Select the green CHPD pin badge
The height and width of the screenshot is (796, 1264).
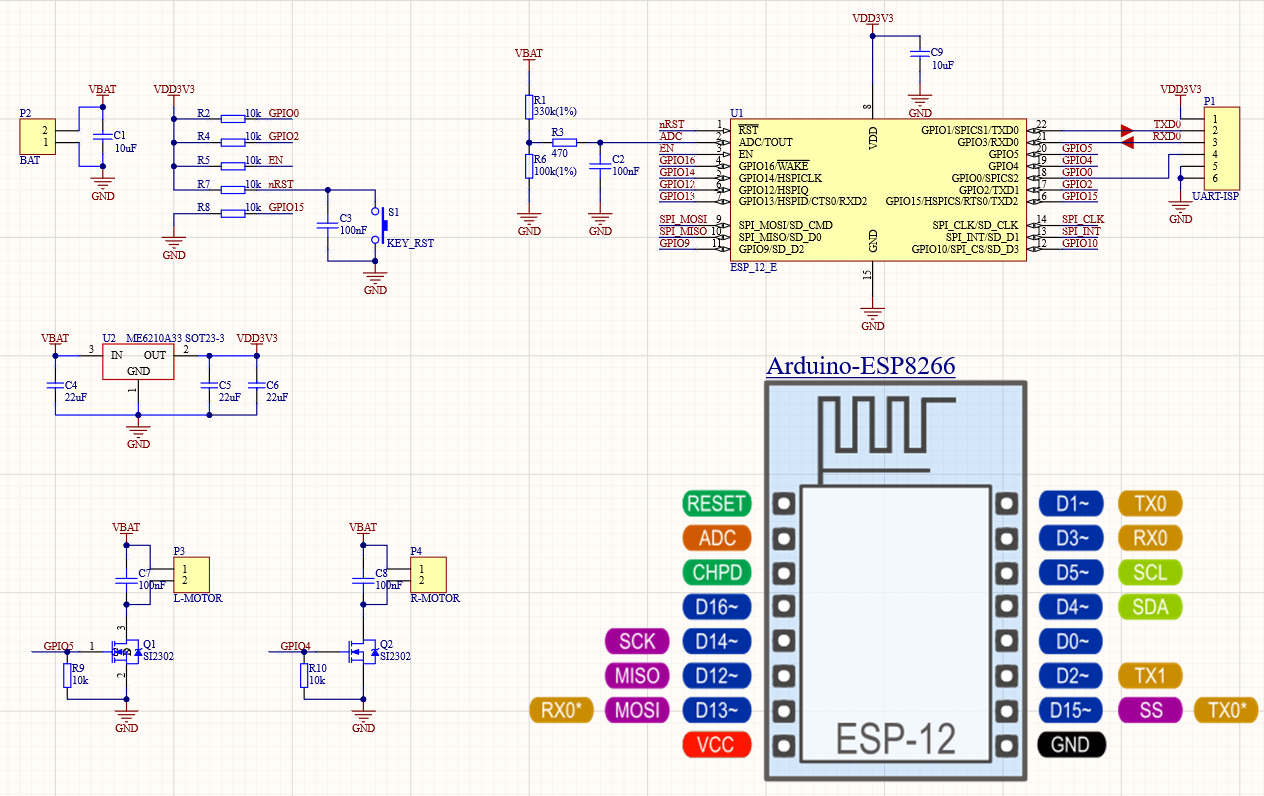717,573
